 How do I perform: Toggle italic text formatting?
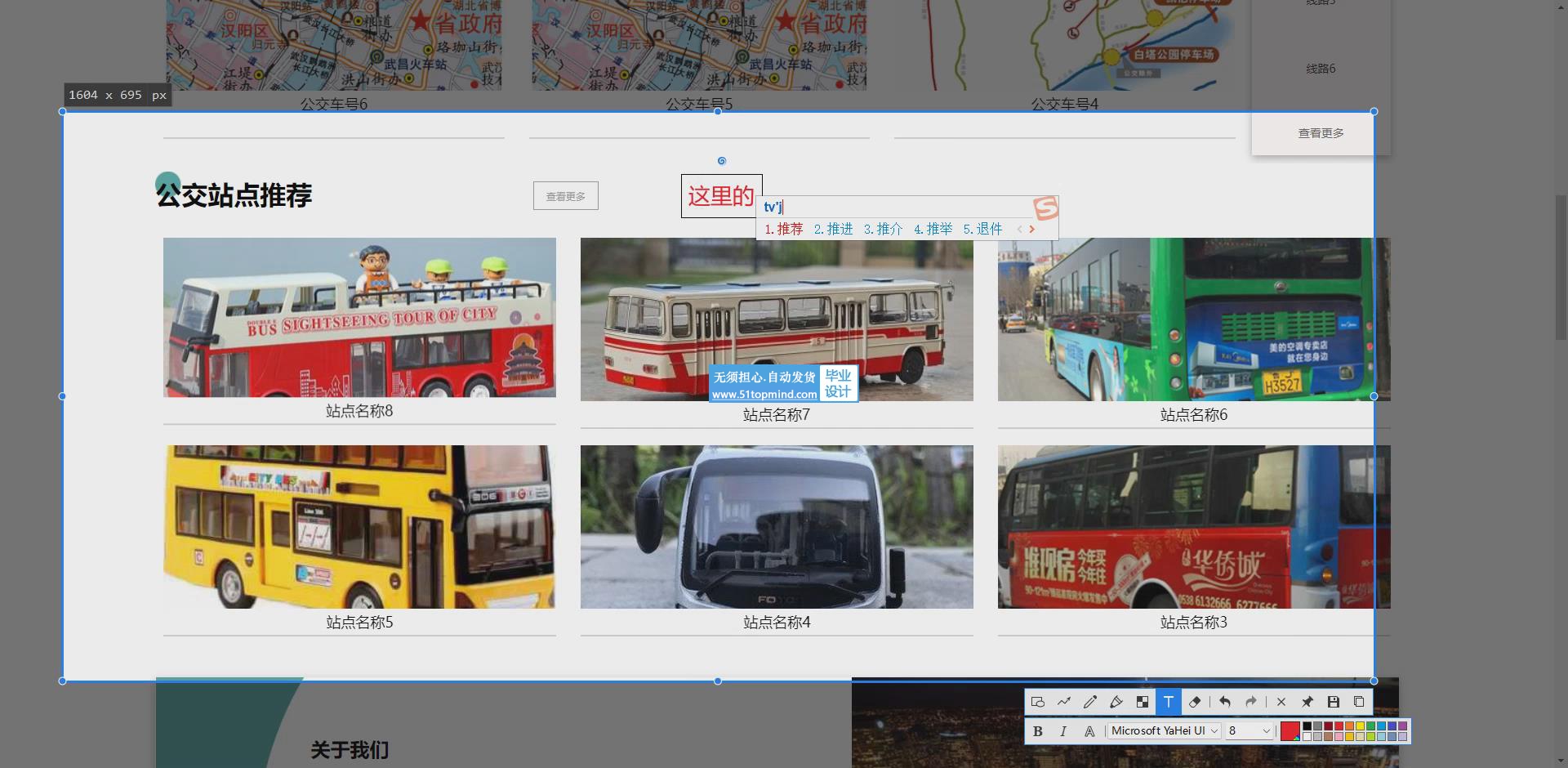click(x=1063, y=731)
